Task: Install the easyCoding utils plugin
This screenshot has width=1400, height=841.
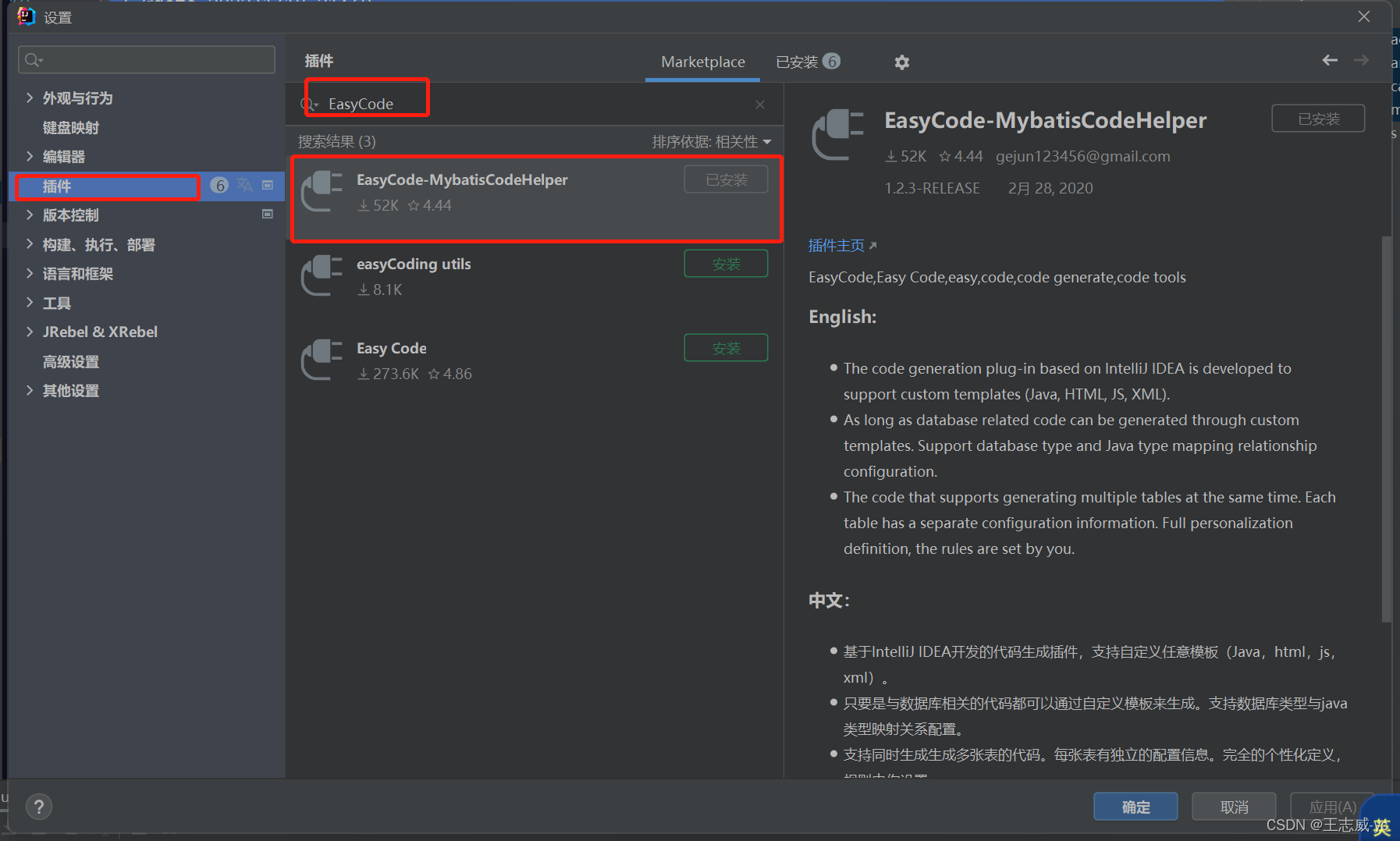Action: pos(725,263)
